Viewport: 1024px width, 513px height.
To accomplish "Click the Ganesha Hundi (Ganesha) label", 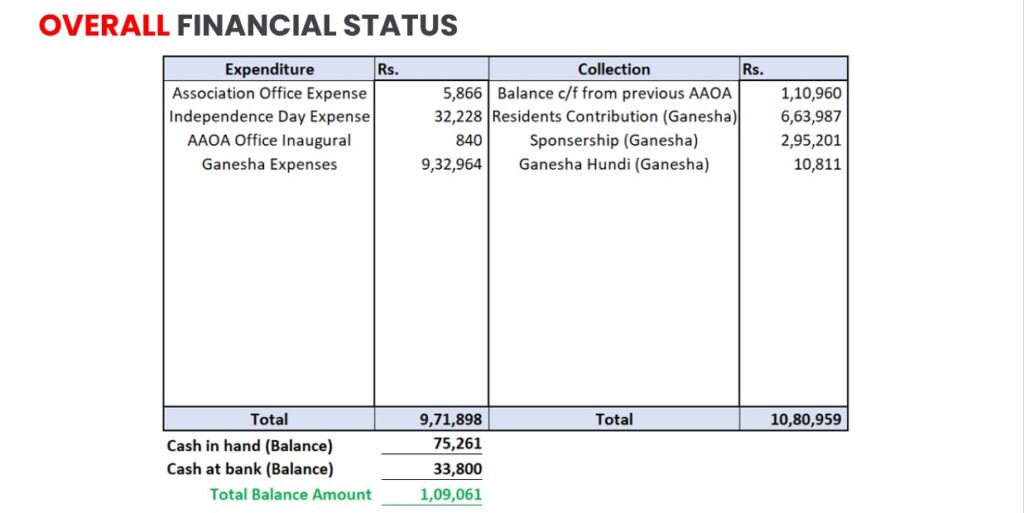I will click(614, 164).
